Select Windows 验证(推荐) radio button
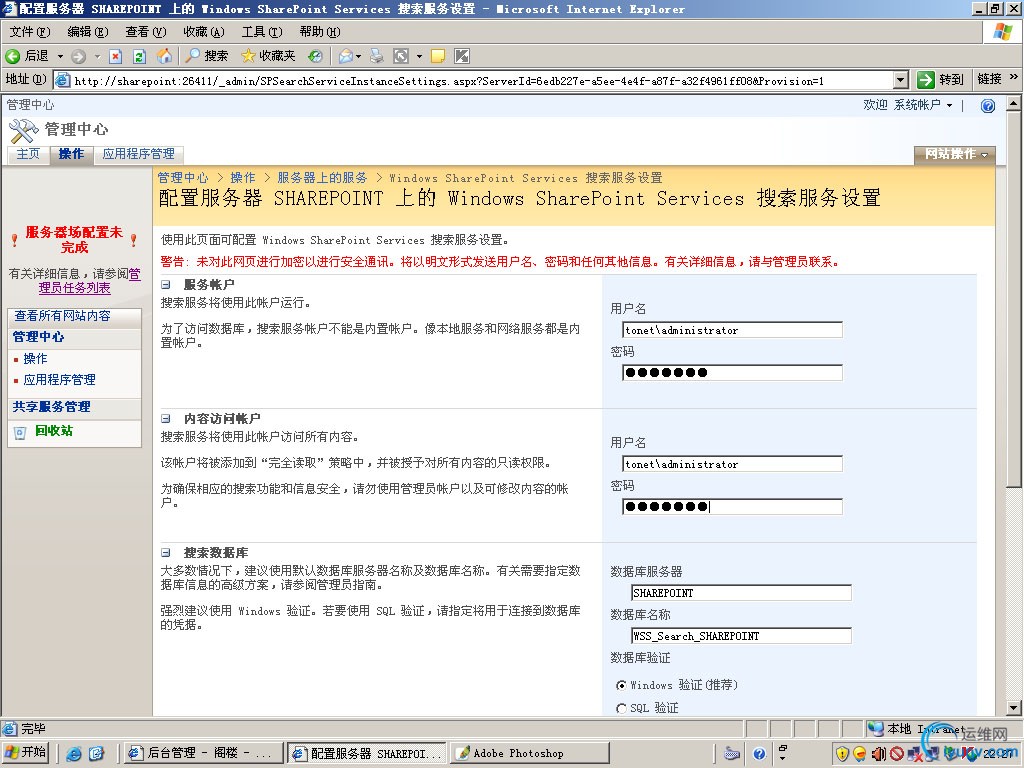 coord(621,685)
